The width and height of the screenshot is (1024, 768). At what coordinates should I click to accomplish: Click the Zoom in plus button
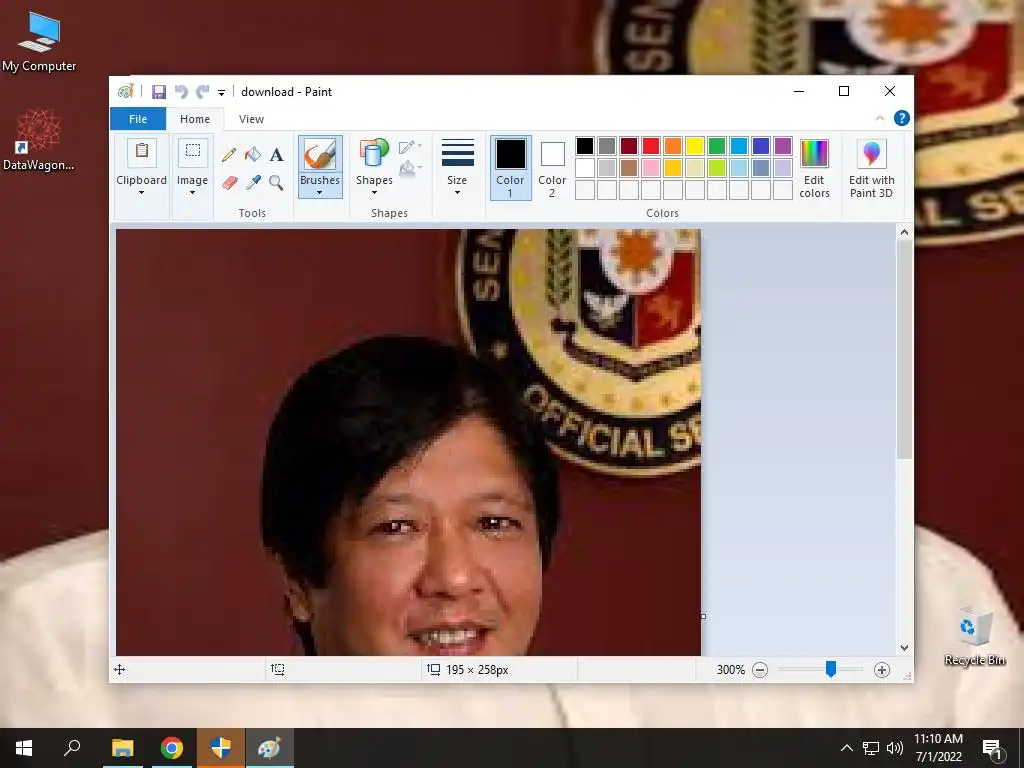pyautogui.click(x=882, y=670)
